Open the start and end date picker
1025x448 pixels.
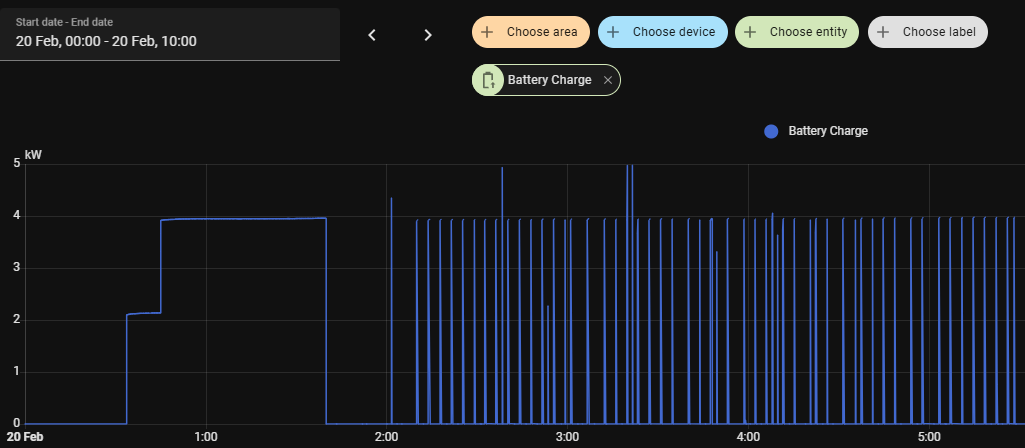[170, 35]
